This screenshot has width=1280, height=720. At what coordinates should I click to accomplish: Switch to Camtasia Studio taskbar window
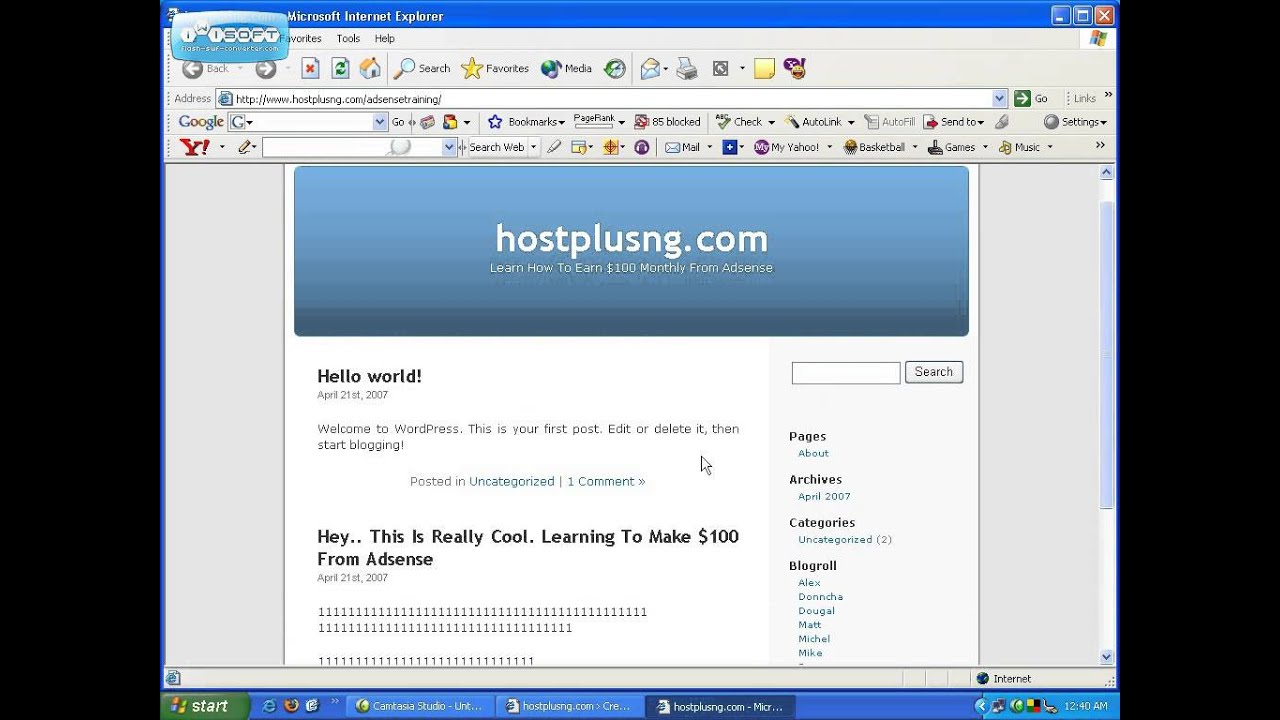420,706
